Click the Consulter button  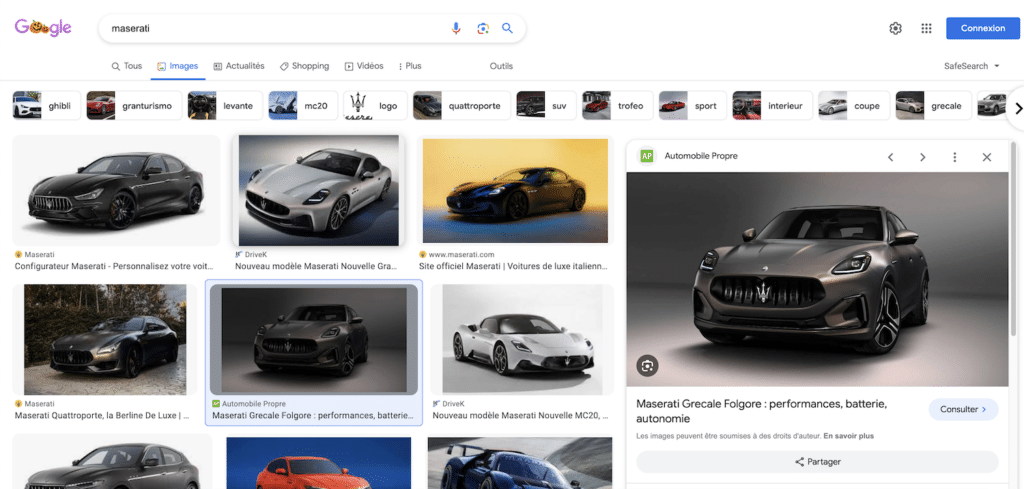tap(963, 409)
